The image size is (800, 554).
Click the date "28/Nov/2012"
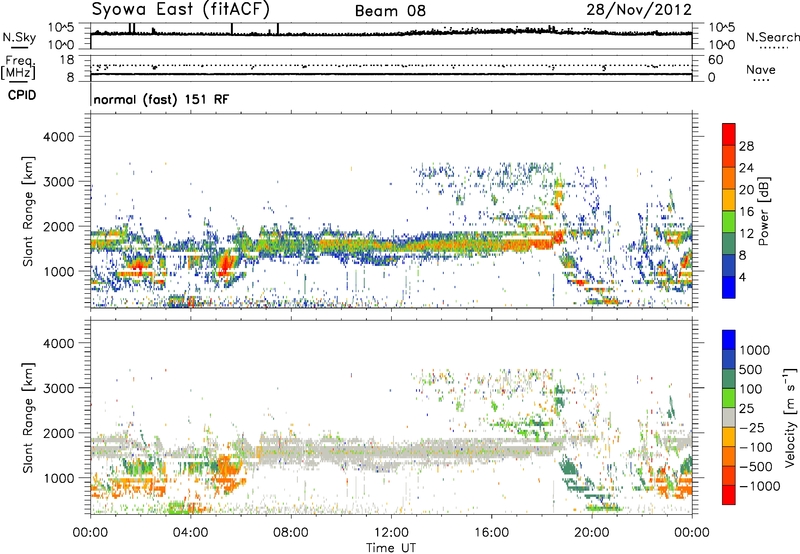click(639, 10)
